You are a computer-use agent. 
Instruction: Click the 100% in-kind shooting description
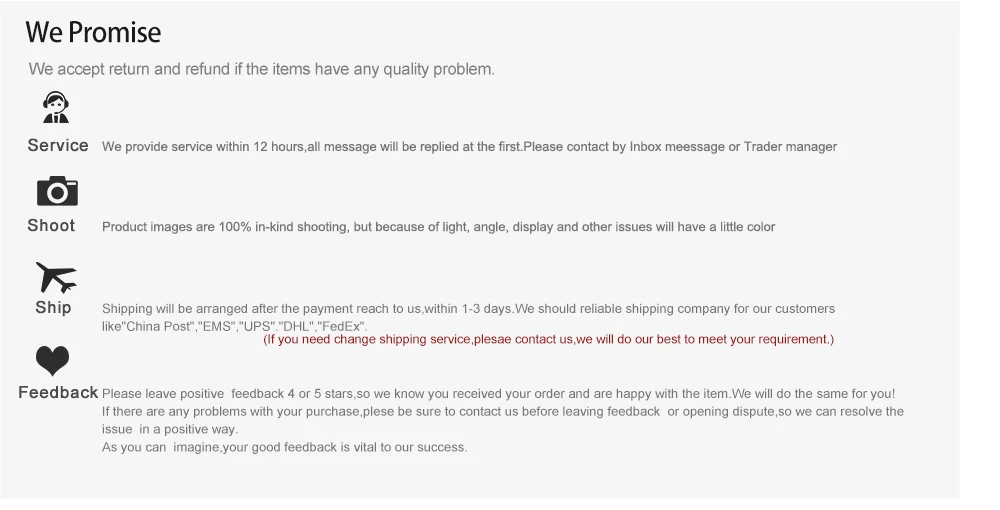(439, 227)
